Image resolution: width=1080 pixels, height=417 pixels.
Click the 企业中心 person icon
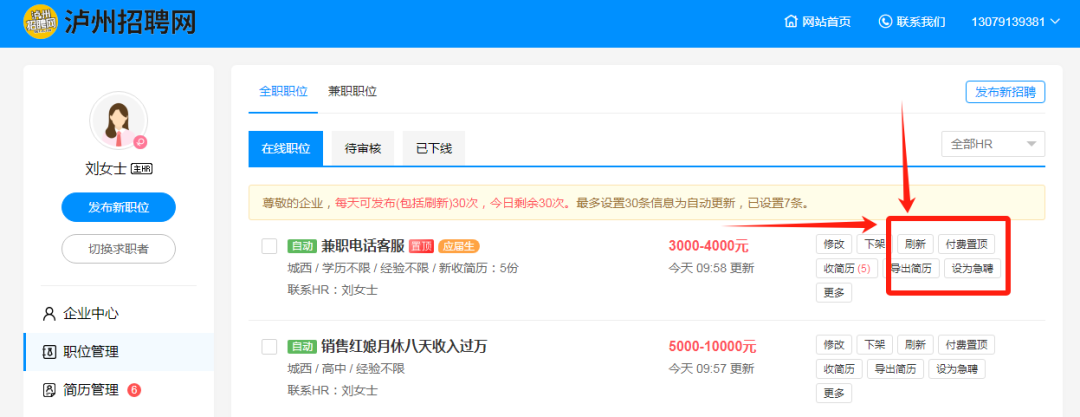click(x=49, y=314)
